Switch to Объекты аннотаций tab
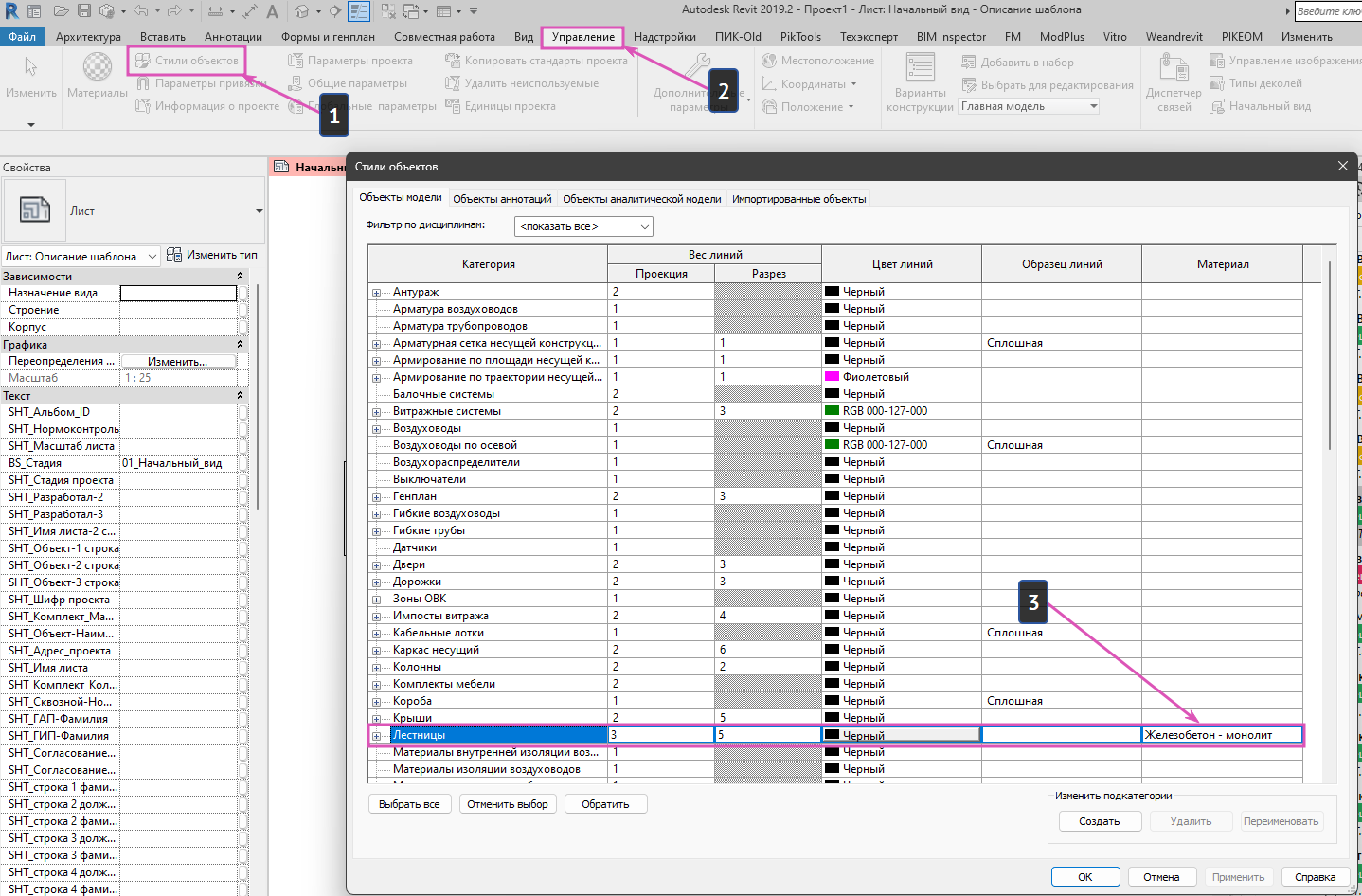 tap(502, 199)
